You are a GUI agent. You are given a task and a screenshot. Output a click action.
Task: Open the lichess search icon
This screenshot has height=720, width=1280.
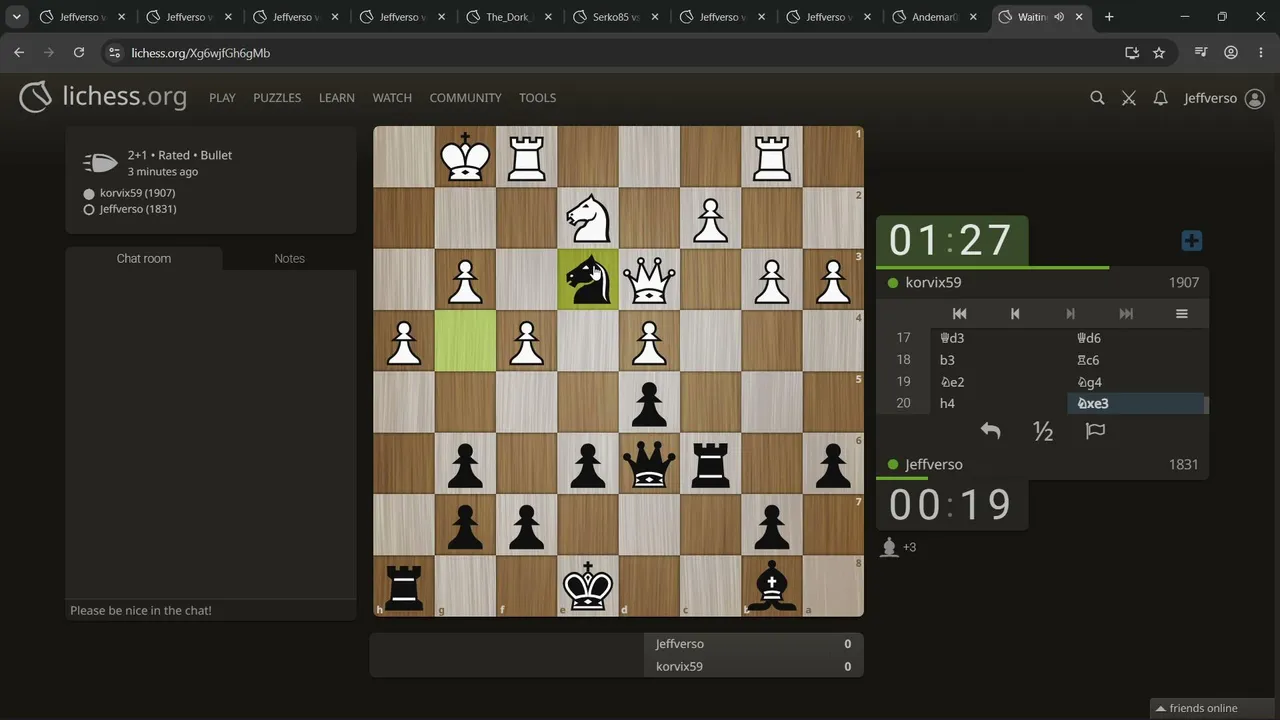(1097, 98)
